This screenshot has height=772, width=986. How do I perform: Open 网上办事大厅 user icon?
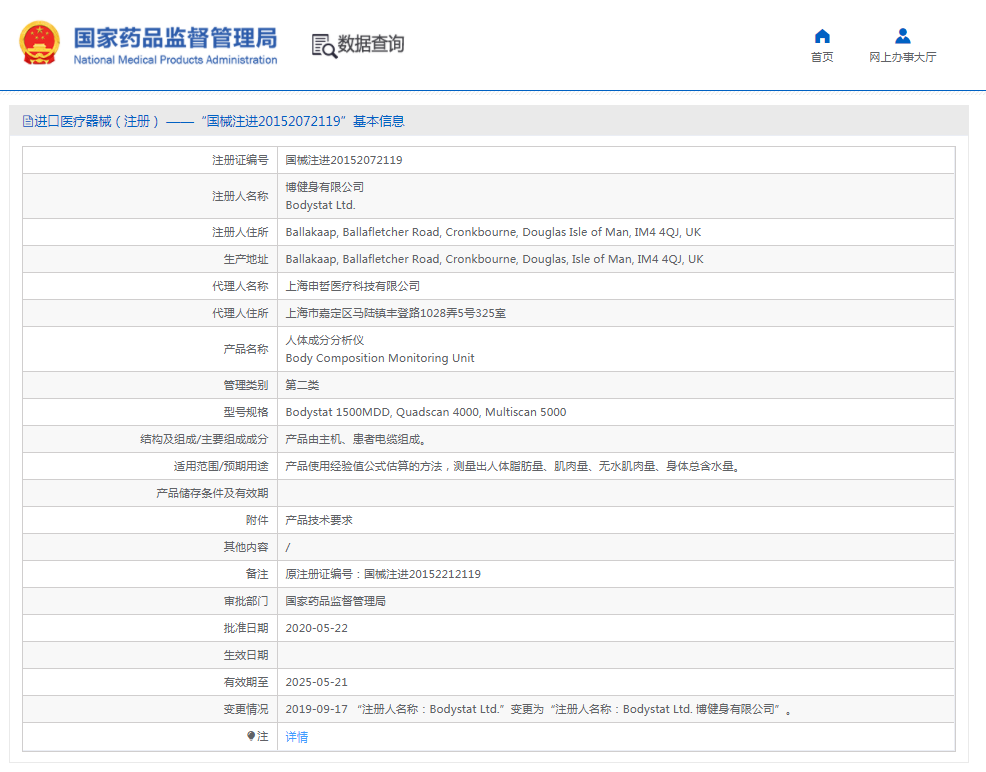coord(903,36)
